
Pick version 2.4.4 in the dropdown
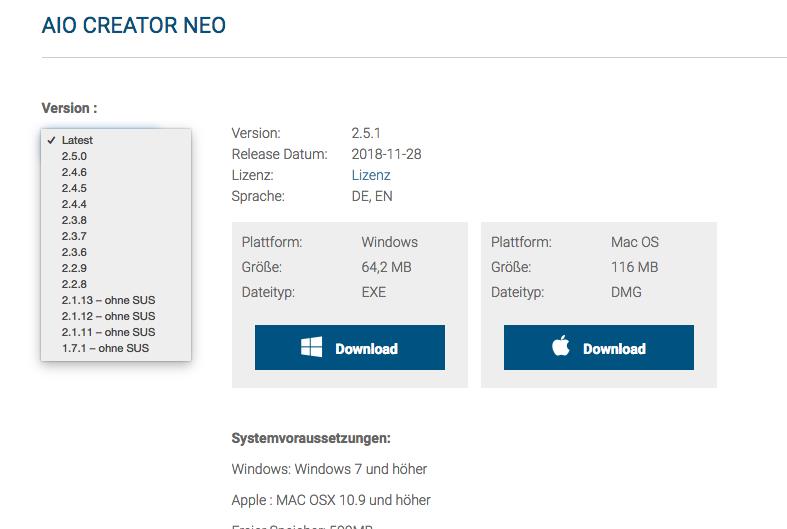tap(116, 204)
